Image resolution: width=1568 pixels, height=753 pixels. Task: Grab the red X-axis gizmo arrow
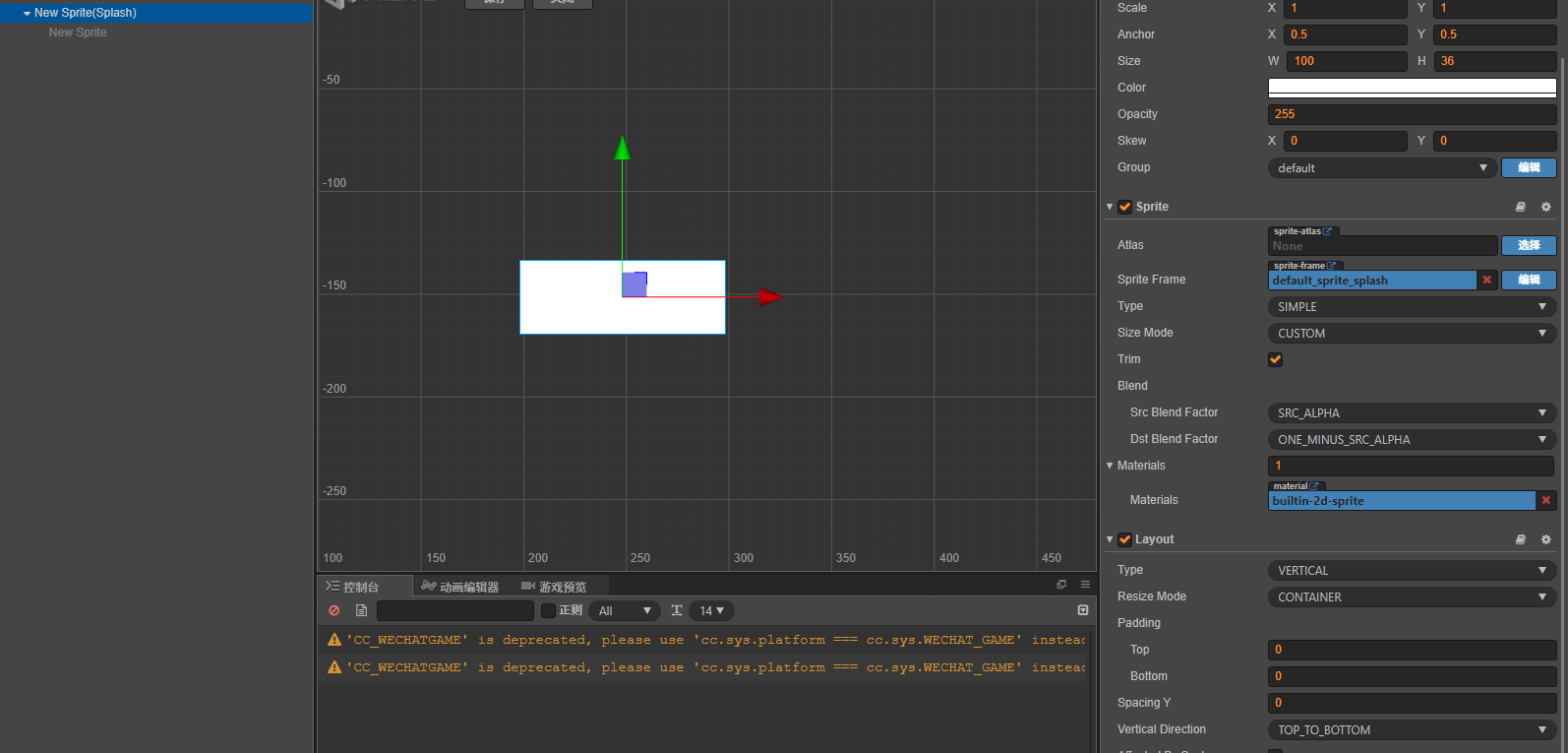[x=771, y=296]
